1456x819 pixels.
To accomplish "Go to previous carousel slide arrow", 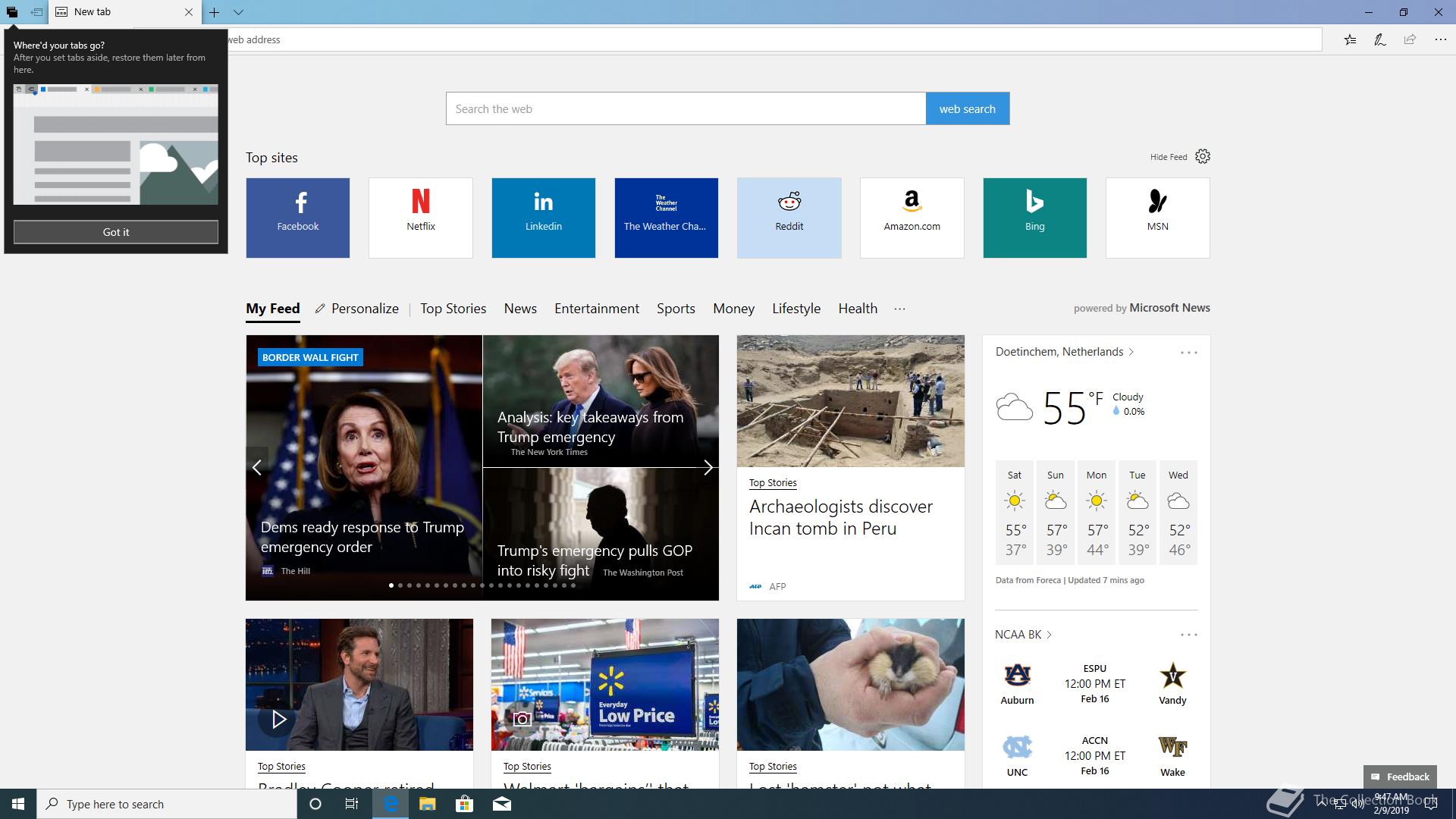I will click(x=257, y=467).
